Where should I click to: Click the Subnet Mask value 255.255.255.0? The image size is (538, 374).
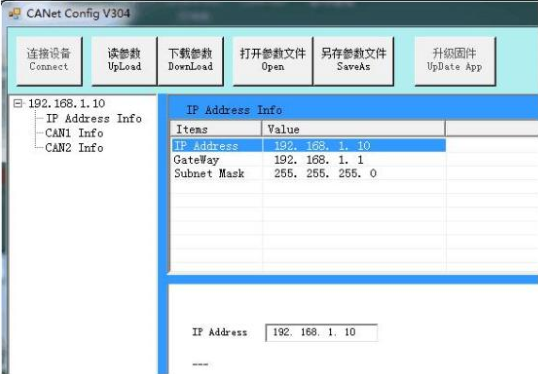coord(325,173)
